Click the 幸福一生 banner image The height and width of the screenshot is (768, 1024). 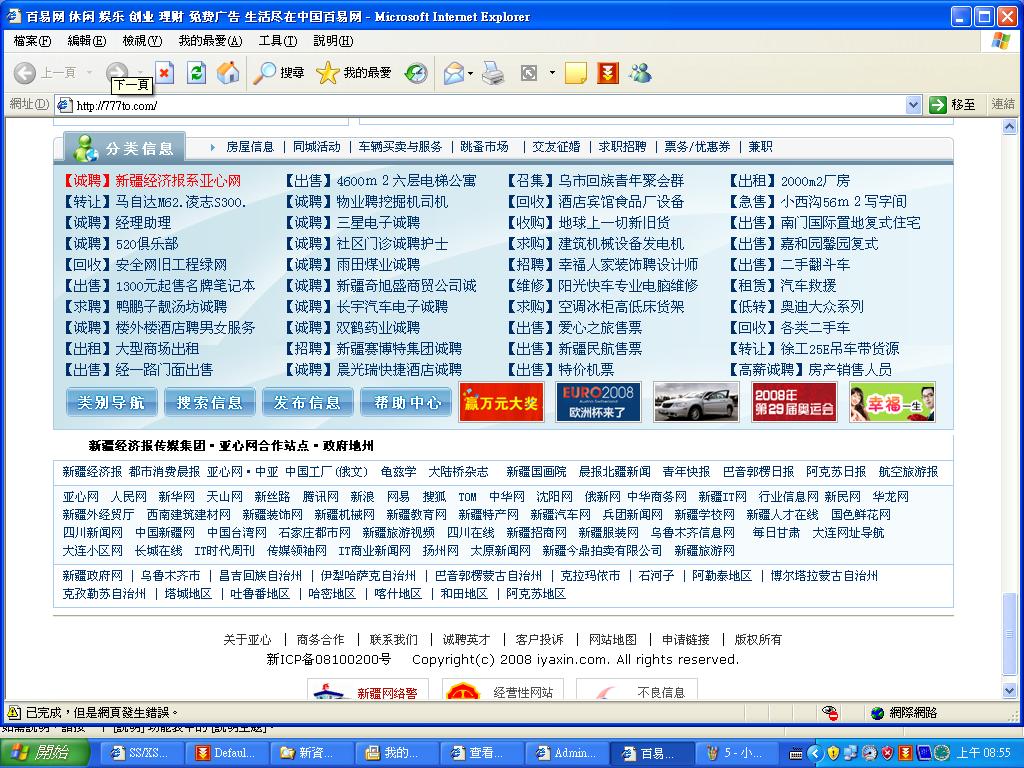[x=892, y=402]
